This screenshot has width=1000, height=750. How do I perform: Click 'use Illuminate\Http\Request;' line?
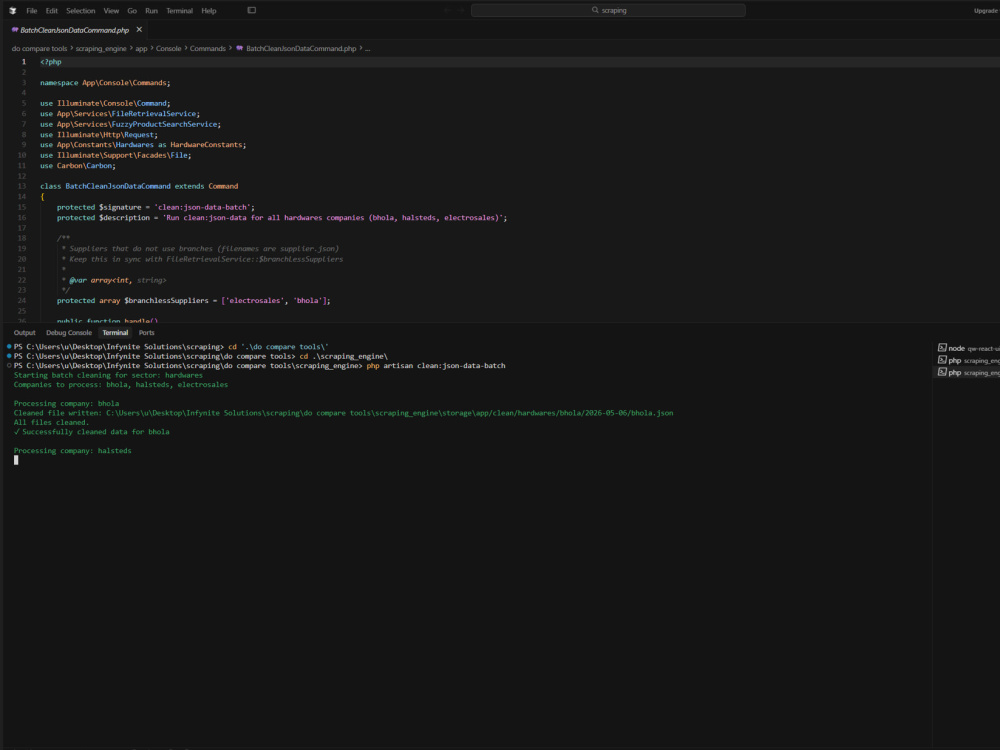tap(99, 135)
